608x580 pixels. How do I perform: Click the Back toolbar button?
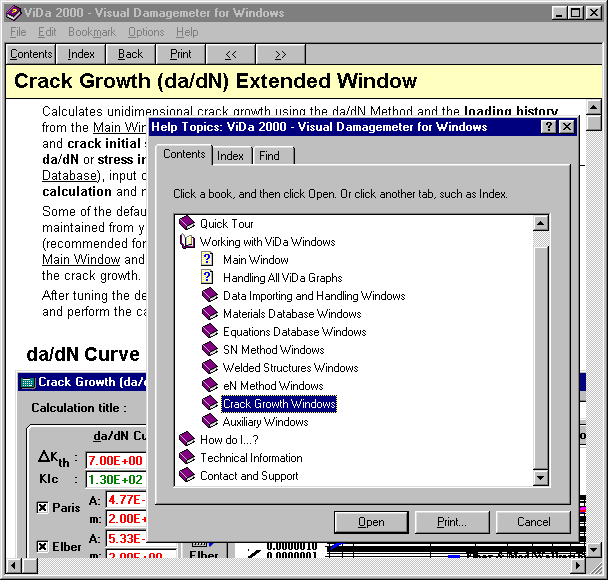pyautogui.click(x=131, y=54)
